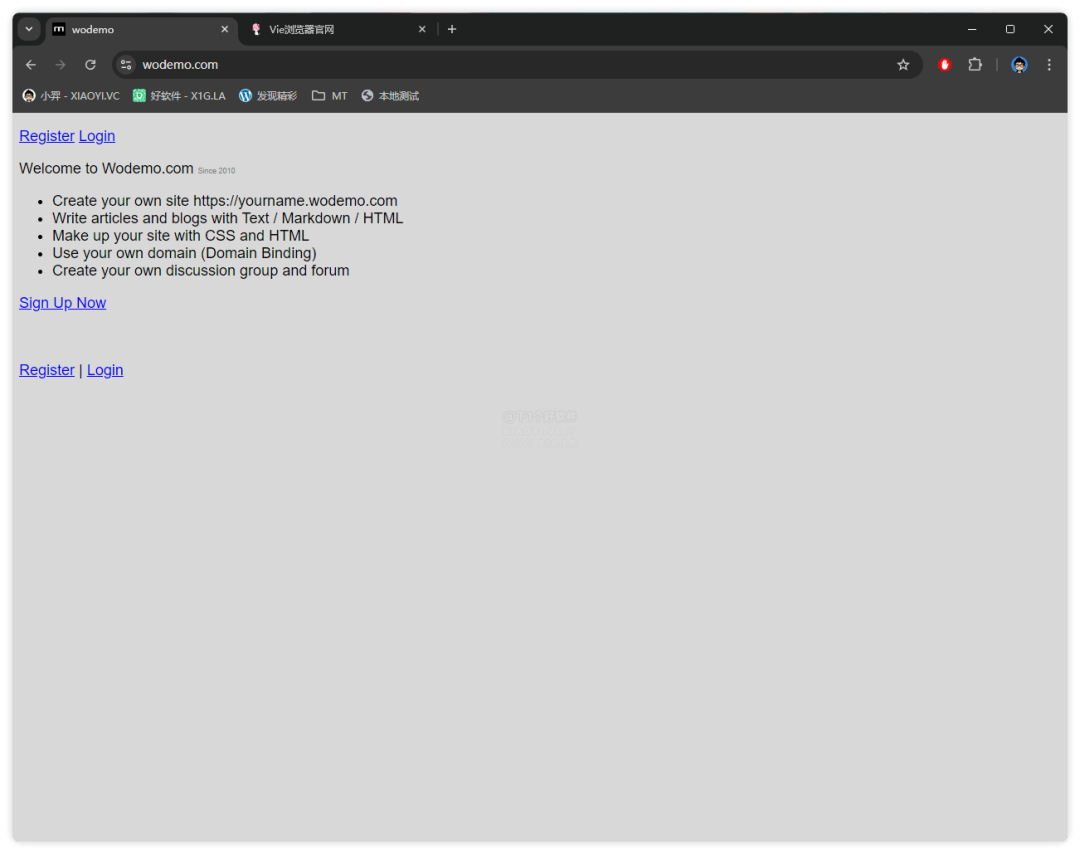Click the top Login link
The height and width of the screenshot is (854, 1080).
(x=97, y=136)
